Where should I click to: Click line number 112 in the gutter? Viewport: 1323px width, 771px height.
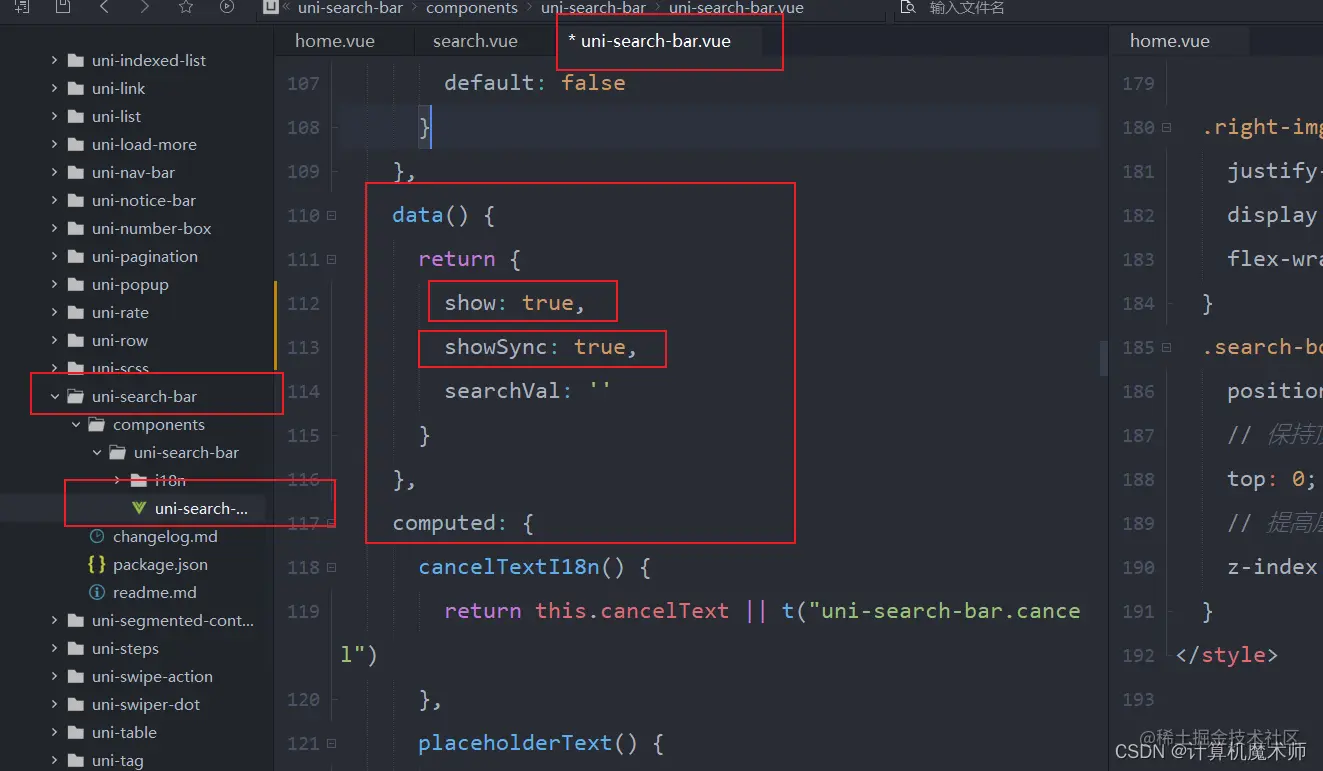point(303,303)
